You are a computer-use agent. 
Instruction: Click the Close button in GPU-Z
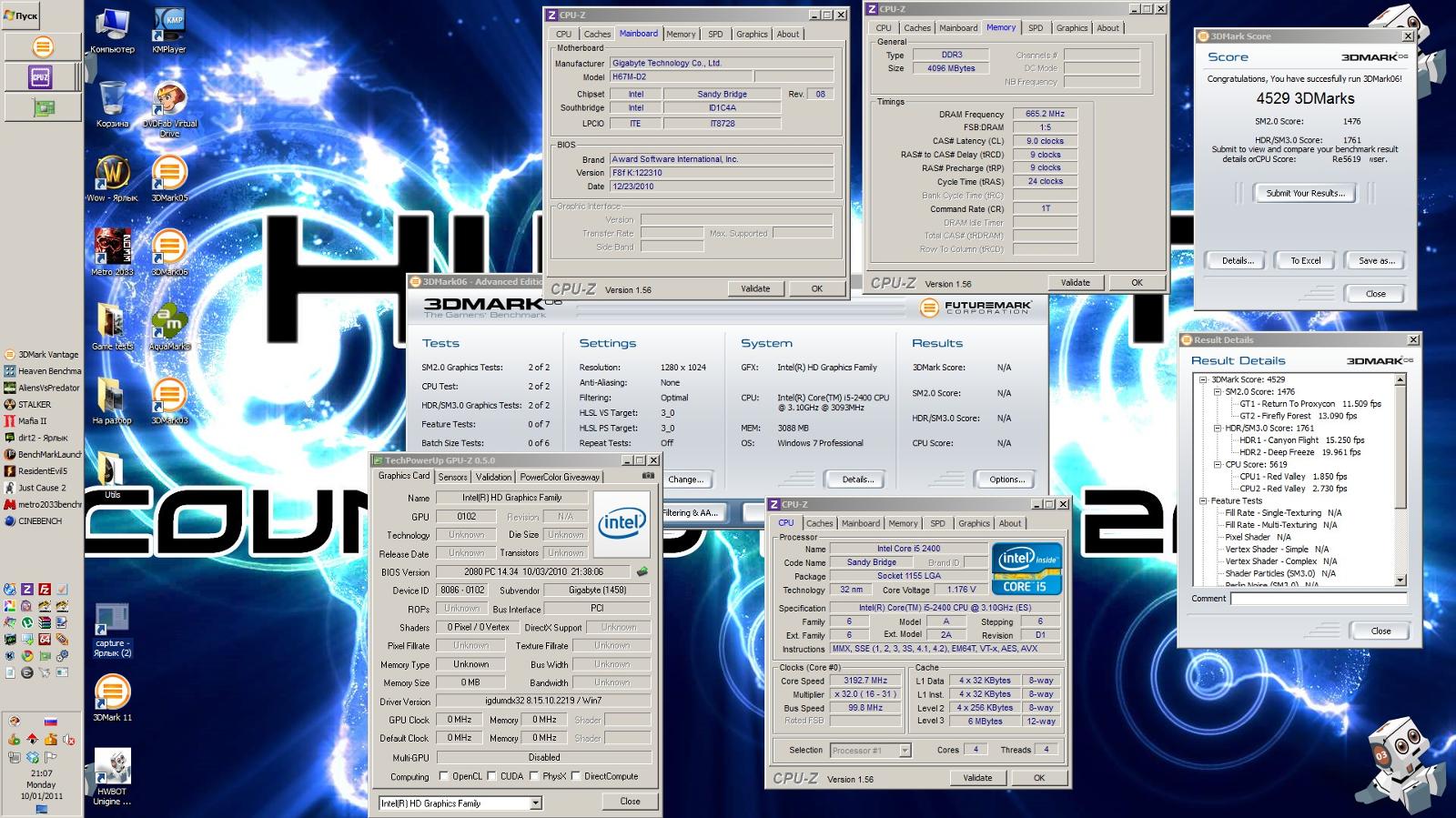pos(630,802)
